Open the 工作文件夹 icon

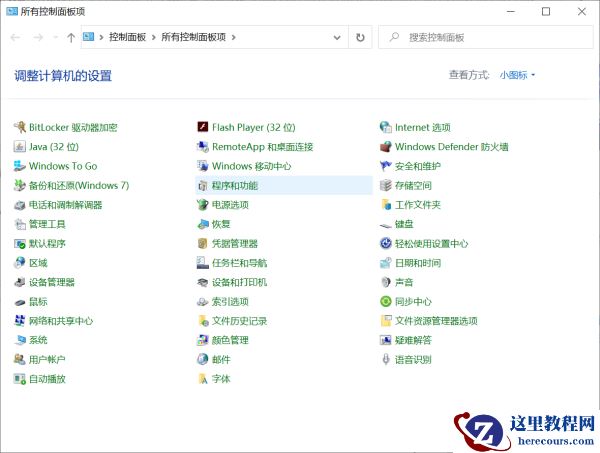point(385,205)
